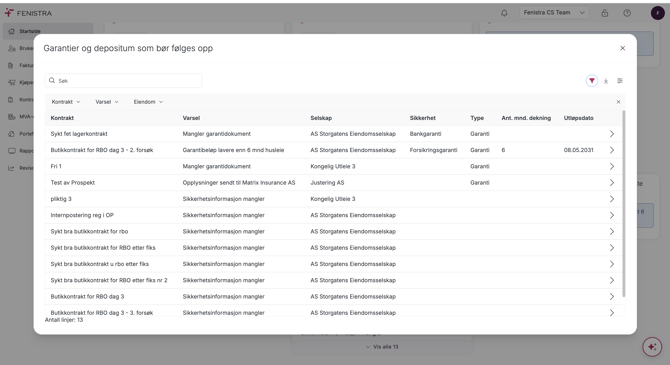Open row arrow for butikkontrakt u rbo etter fiks

612,264
